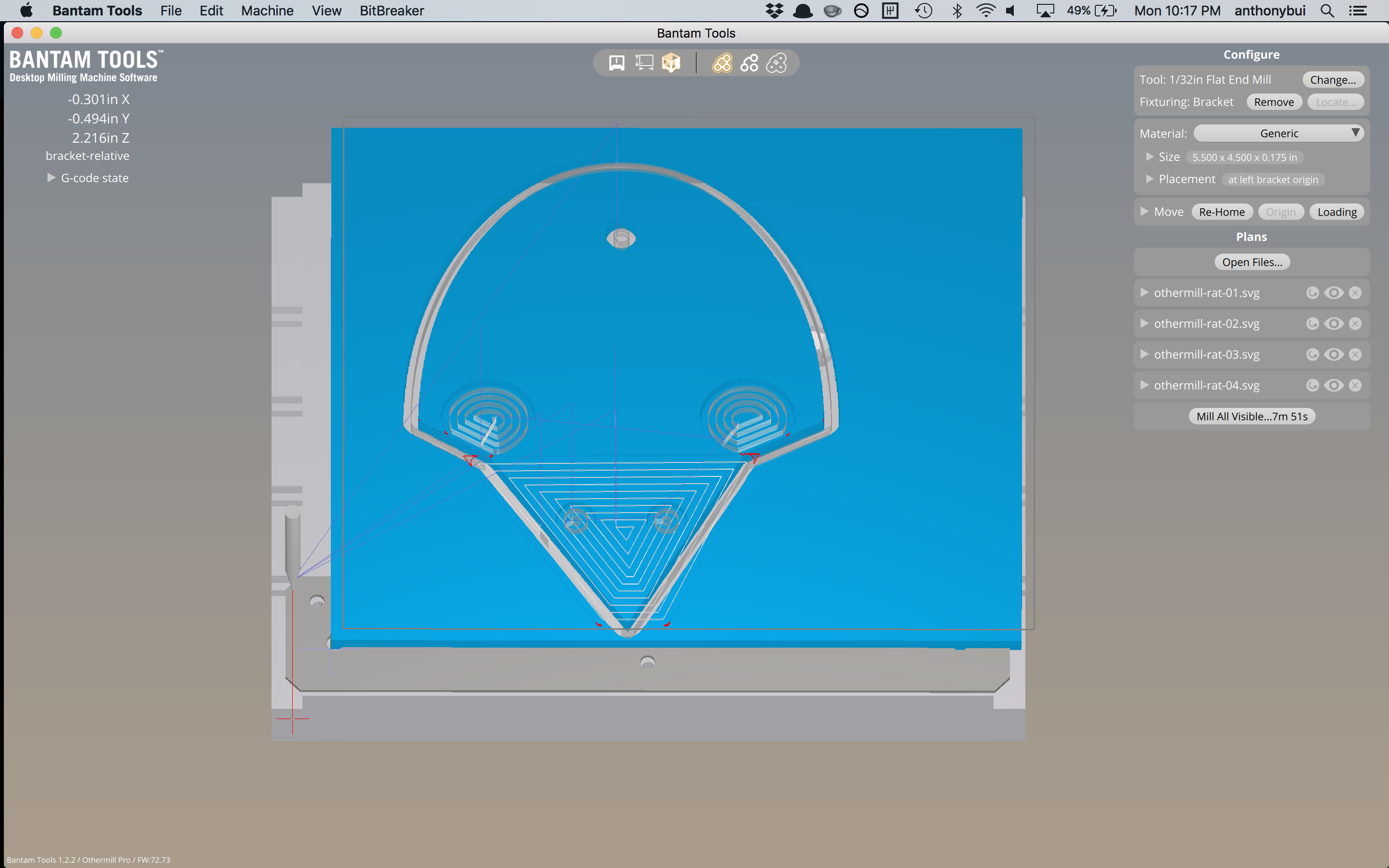The image size is (1389, 868).
Task: Click the volume icon in menu bar
Action: (1011, 10)
